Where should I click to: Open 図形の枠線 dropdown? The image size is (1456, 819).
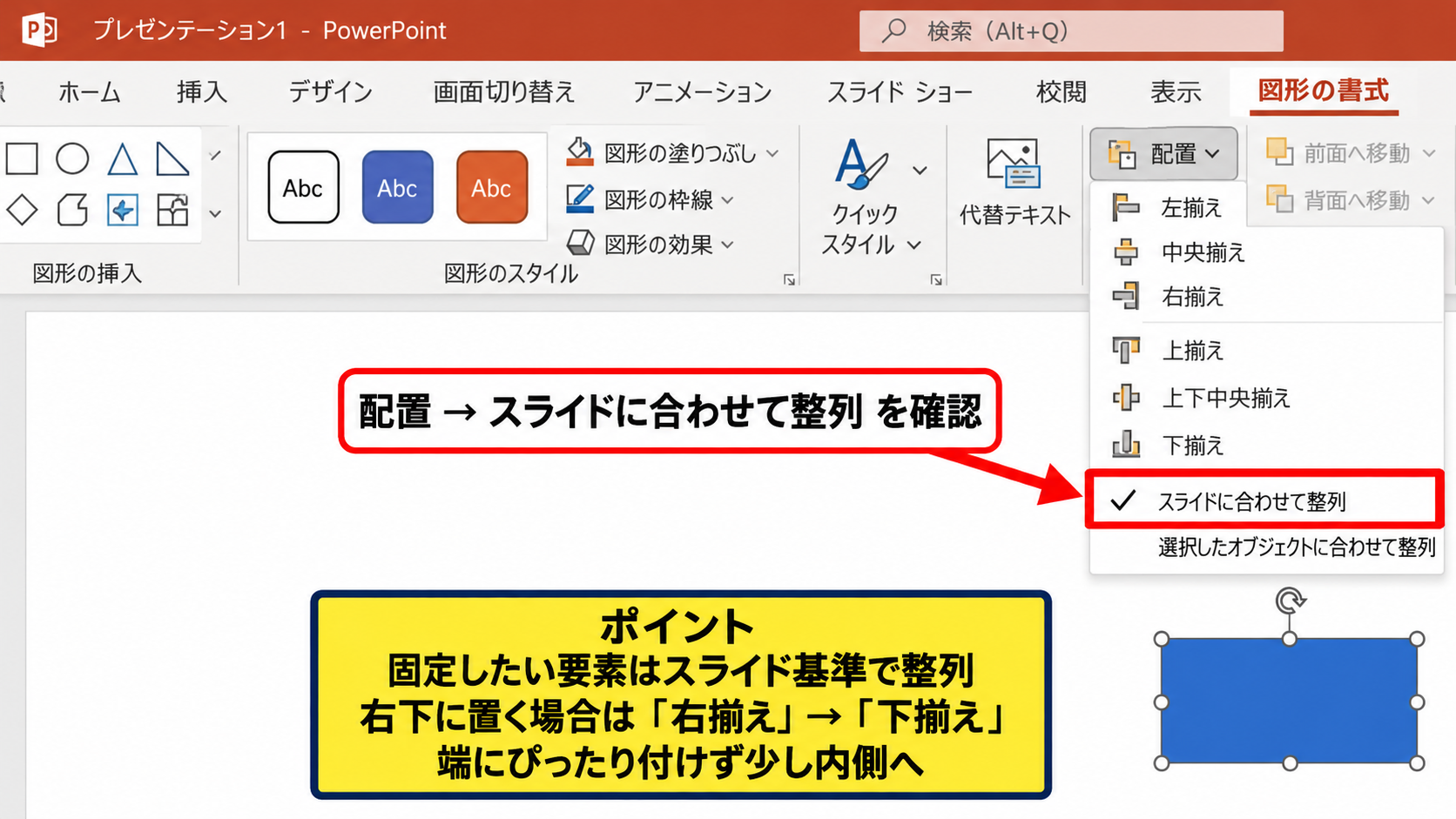coord(650,199)
